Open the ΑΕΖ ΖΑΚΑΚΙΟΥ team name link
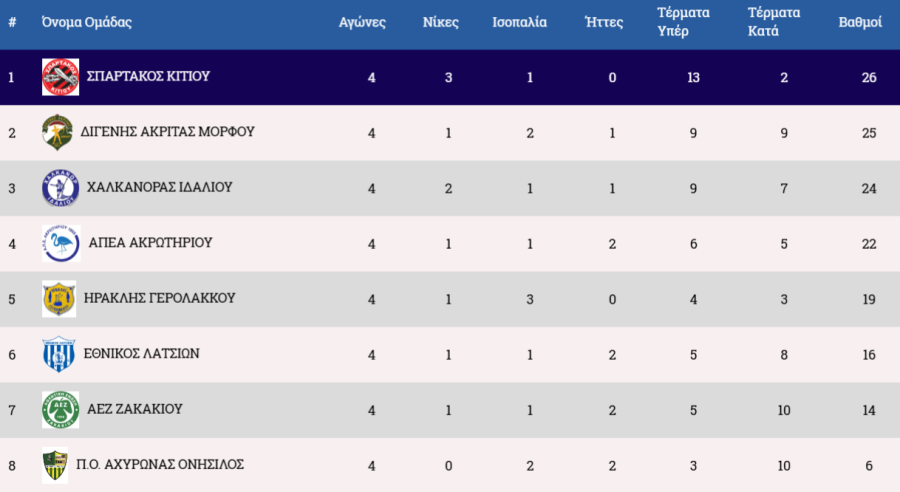The height and width of the screenshot is (492, 900). click(x=136, y=409)
